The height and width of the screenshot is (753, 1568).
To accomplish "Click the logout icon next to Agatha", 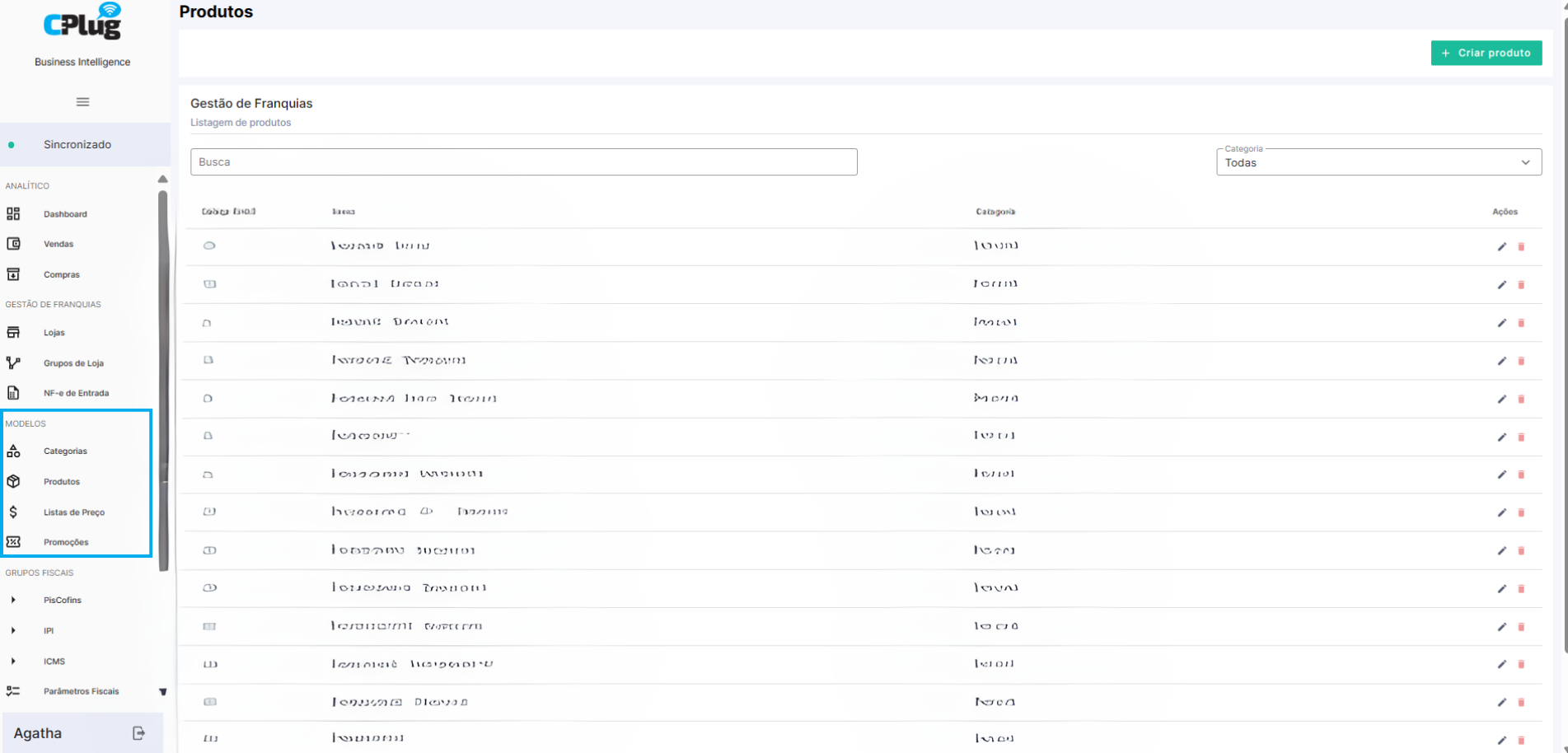I will [x=138, y=733].
